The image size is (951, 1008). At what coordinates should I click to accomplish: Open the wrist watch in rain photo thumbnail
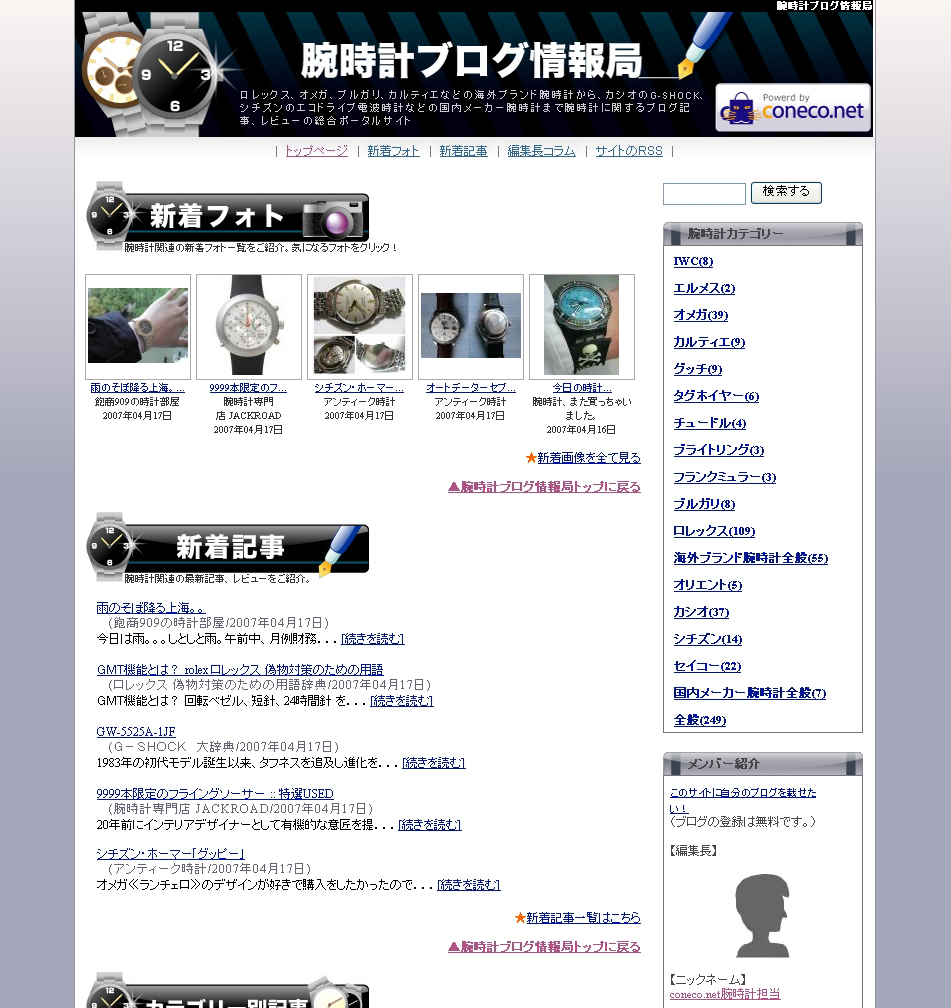pyautogui.click(x=138, y=327)
